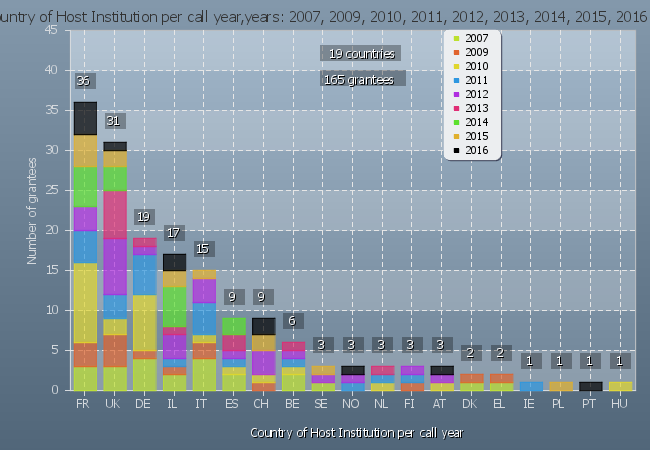The image size is (650, 450).
Task: Click the 2007 legend color swatch
Action: tap(456, 38)
